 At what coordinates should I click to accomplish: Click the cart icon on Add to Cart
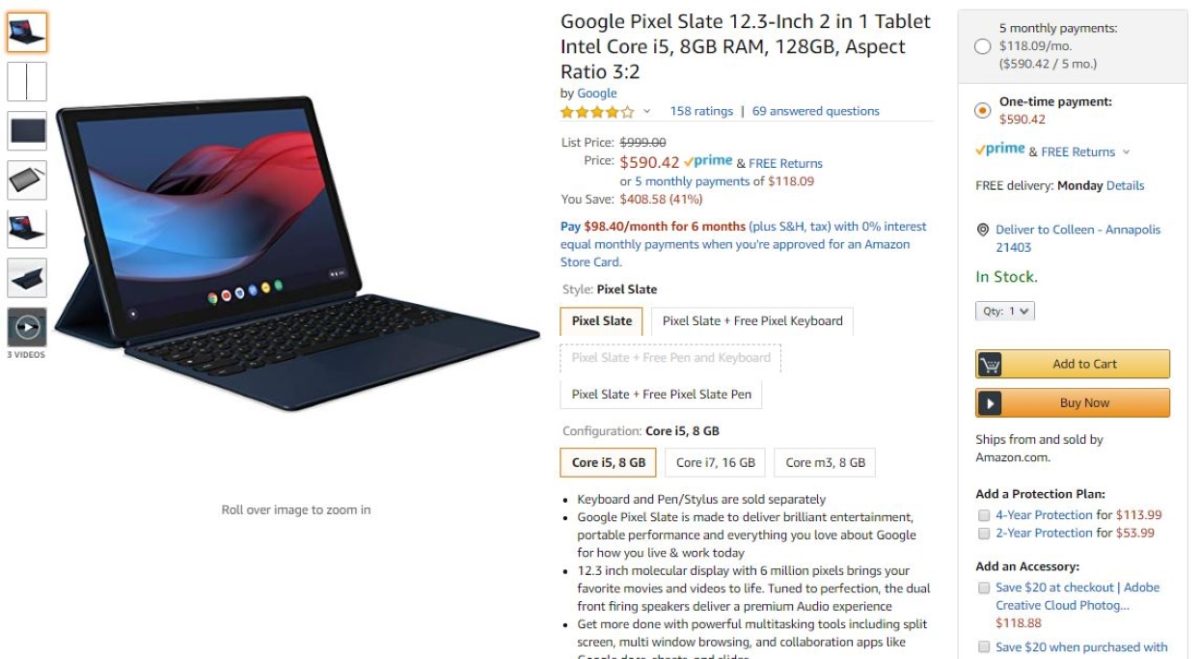pos(990,364)
